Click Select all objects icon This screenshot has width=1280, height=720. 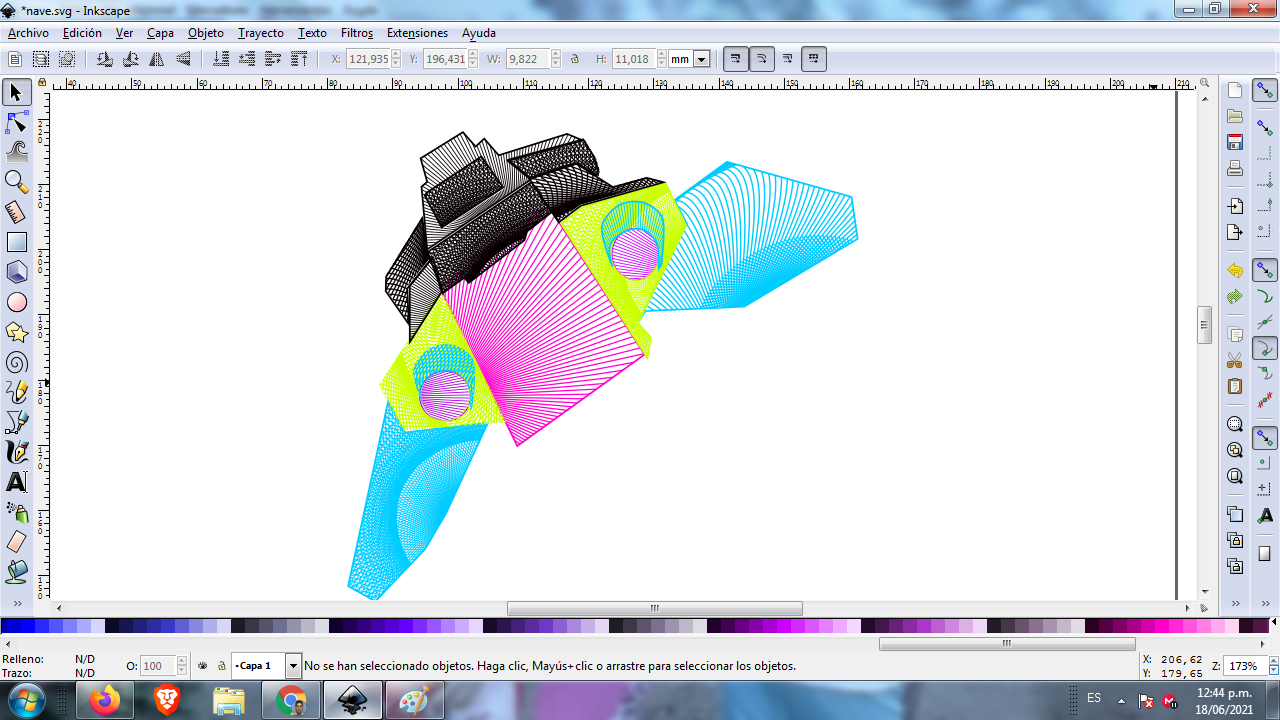15,59
